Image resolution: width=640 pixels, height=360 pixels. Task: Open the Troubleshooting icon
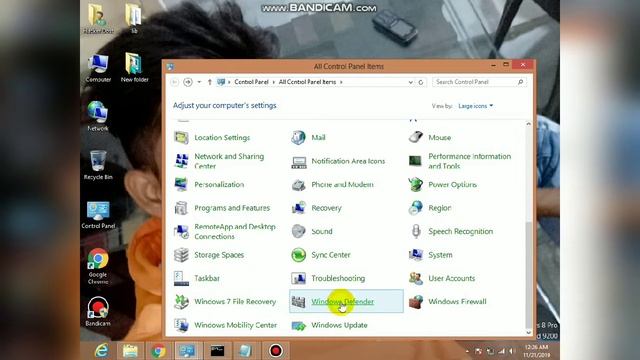pos(298,278)
